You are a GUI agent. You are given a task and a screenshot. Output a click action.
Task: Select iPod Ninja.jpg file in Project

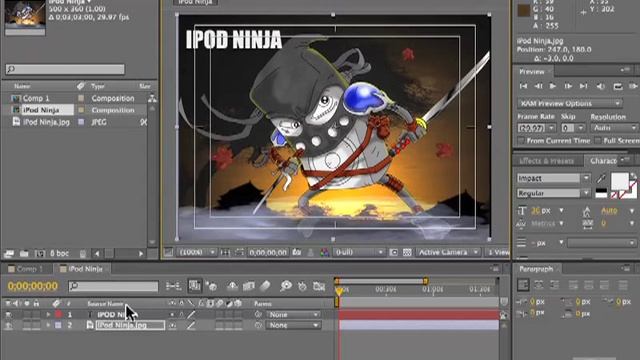[46, 122]
